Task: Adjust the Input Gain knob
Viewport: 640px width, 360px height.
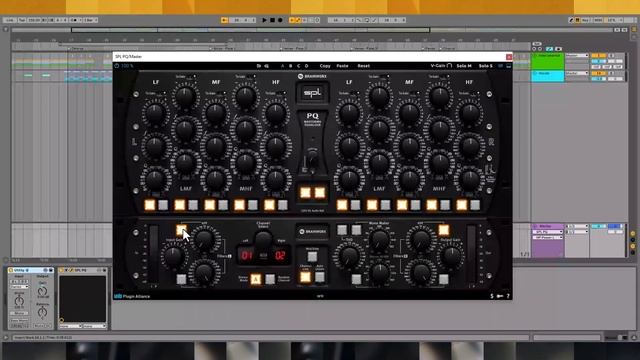Action: [173, 257]
